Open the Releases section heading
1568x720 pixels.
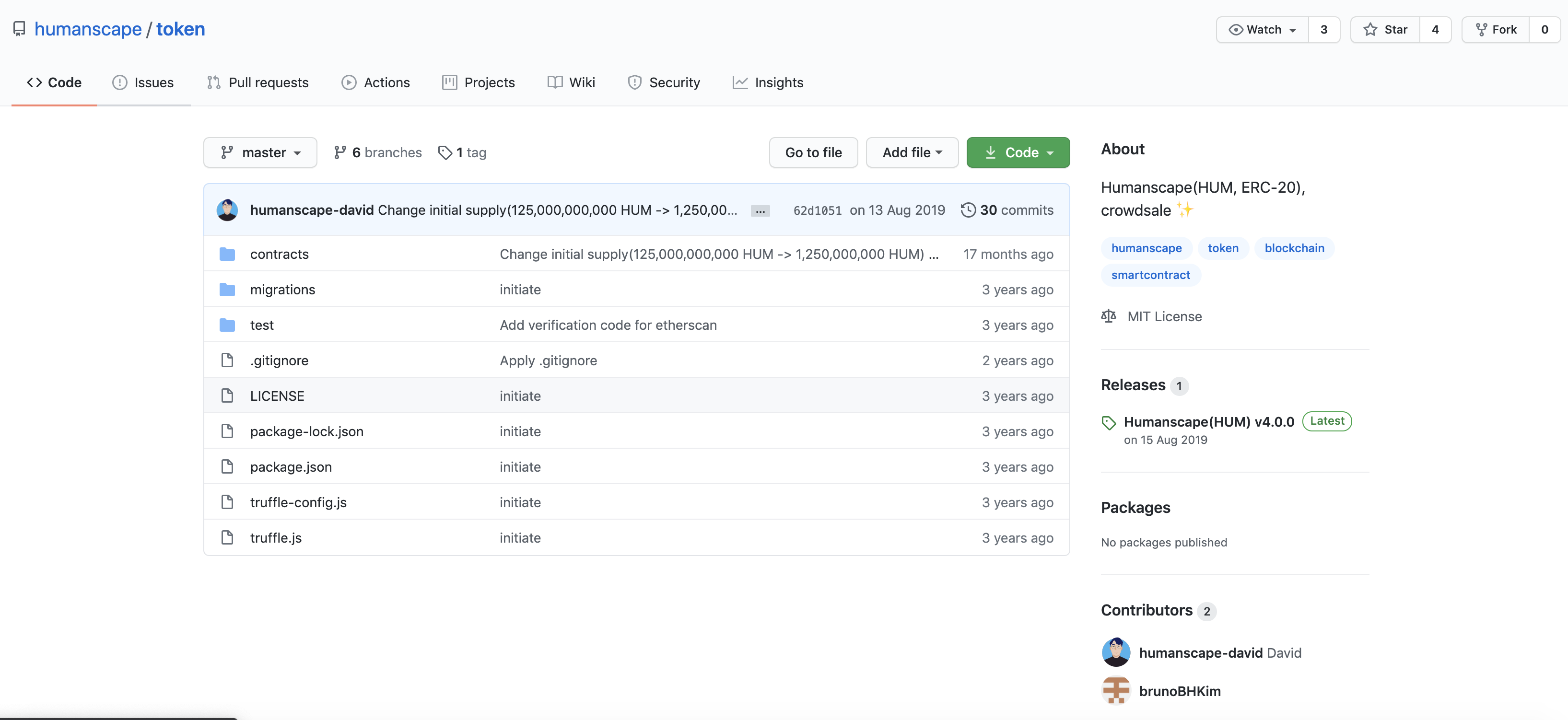coord(1133,384)
